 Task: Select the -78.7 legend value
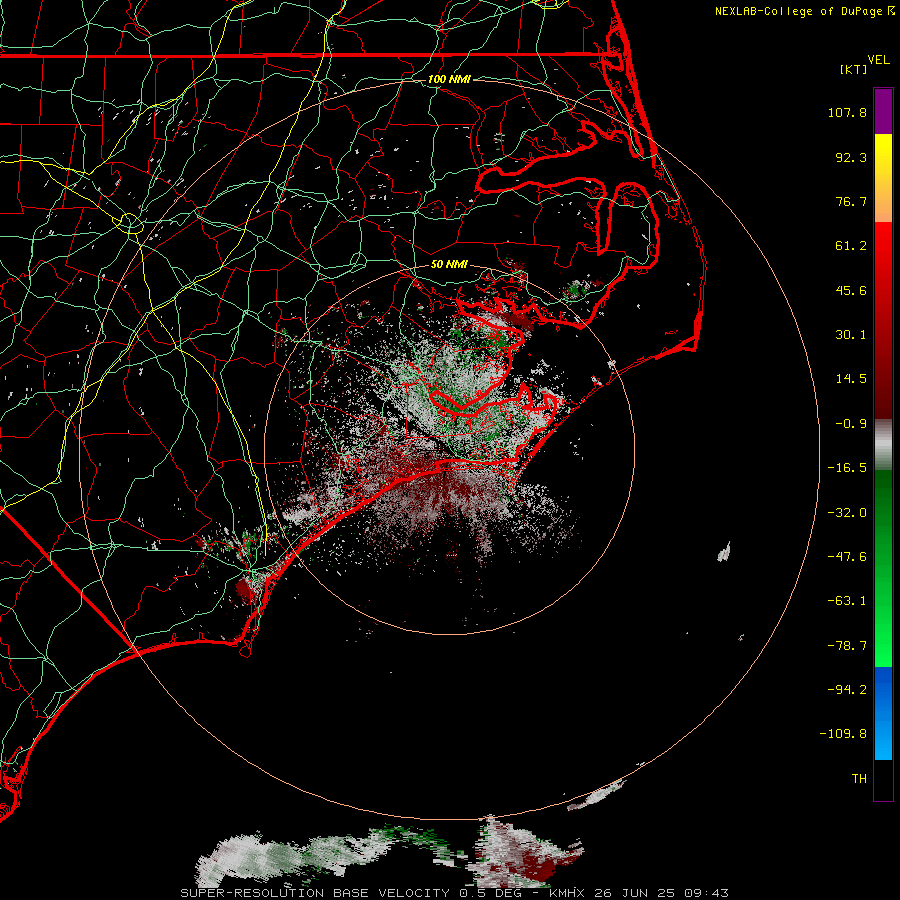click(x=847, y=646)
